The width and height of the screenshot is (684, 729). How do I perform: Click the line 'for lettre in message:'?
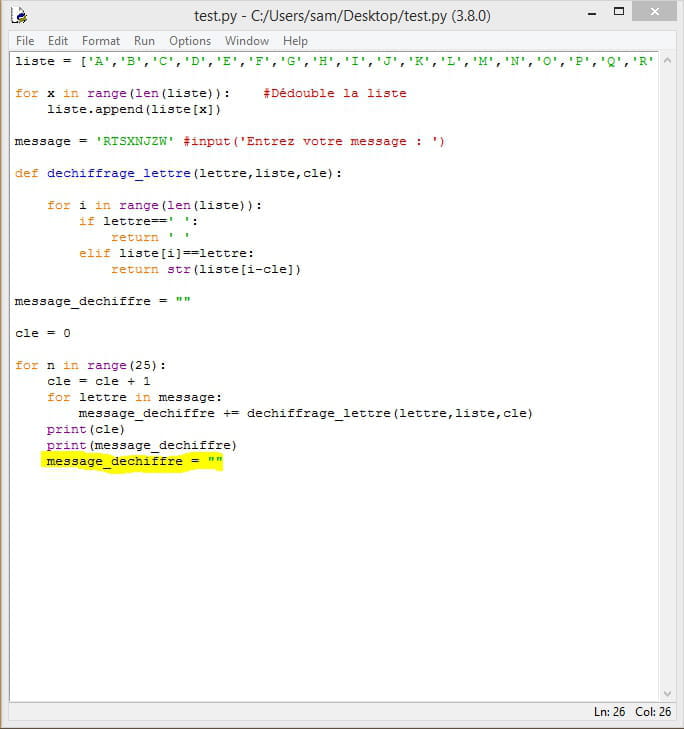(134, 398)
